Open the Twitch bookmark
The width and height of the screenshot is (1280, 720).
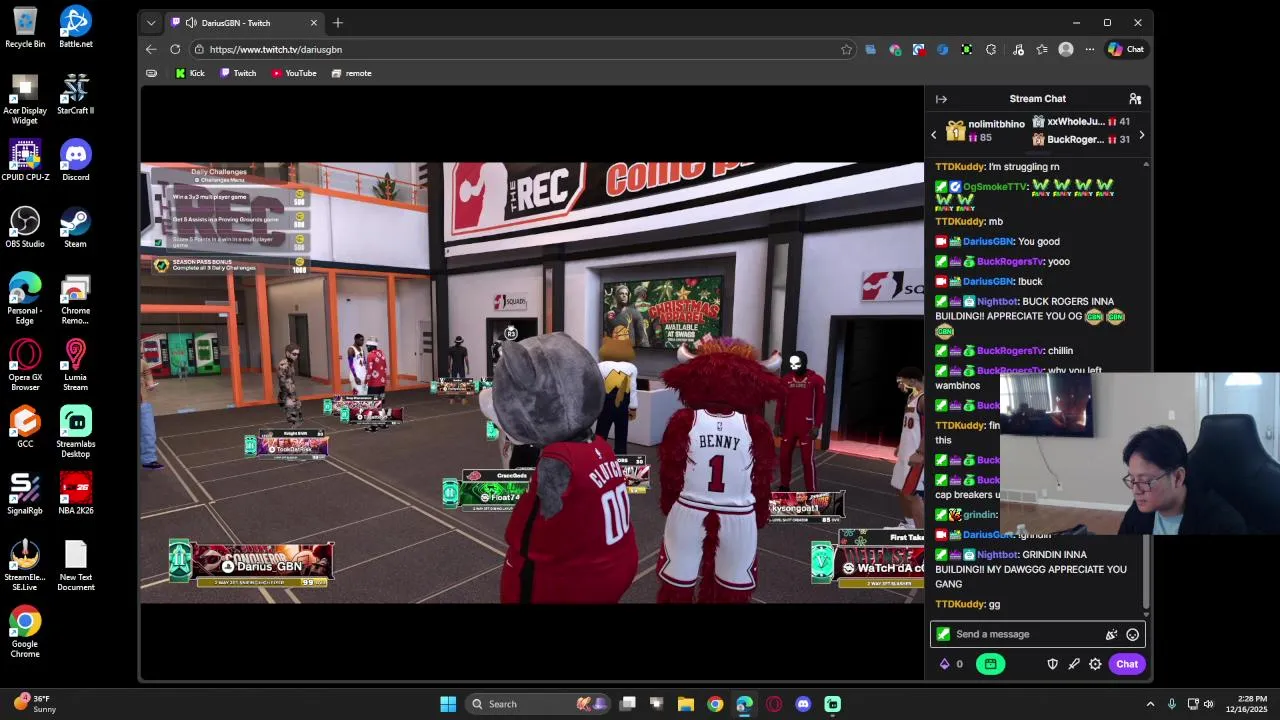pyautogui.click(x=238, y=73)
